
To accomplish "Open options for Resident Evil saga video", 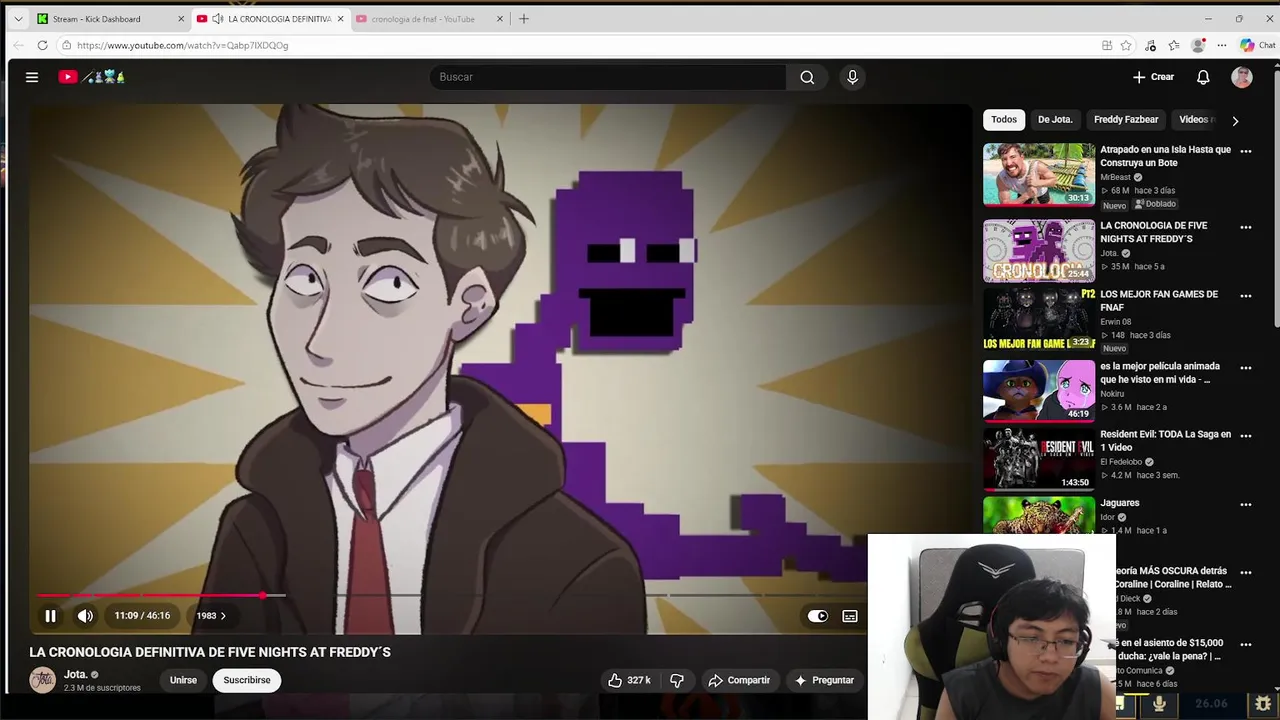I will coord(1246,436).
